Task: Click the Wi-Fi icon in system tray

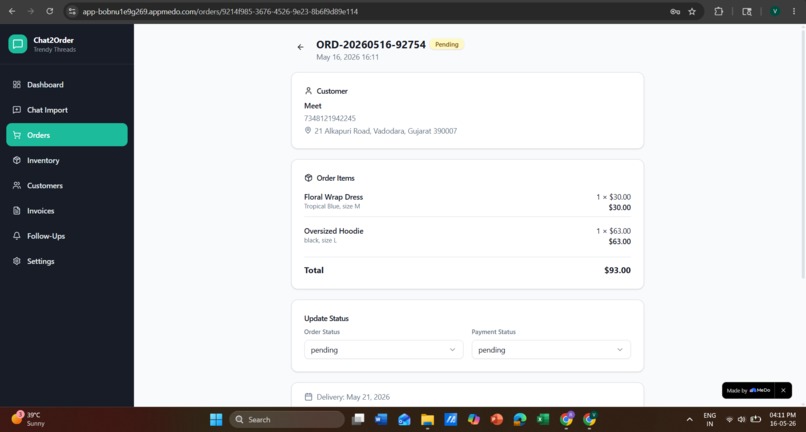Action: point(729,420)
